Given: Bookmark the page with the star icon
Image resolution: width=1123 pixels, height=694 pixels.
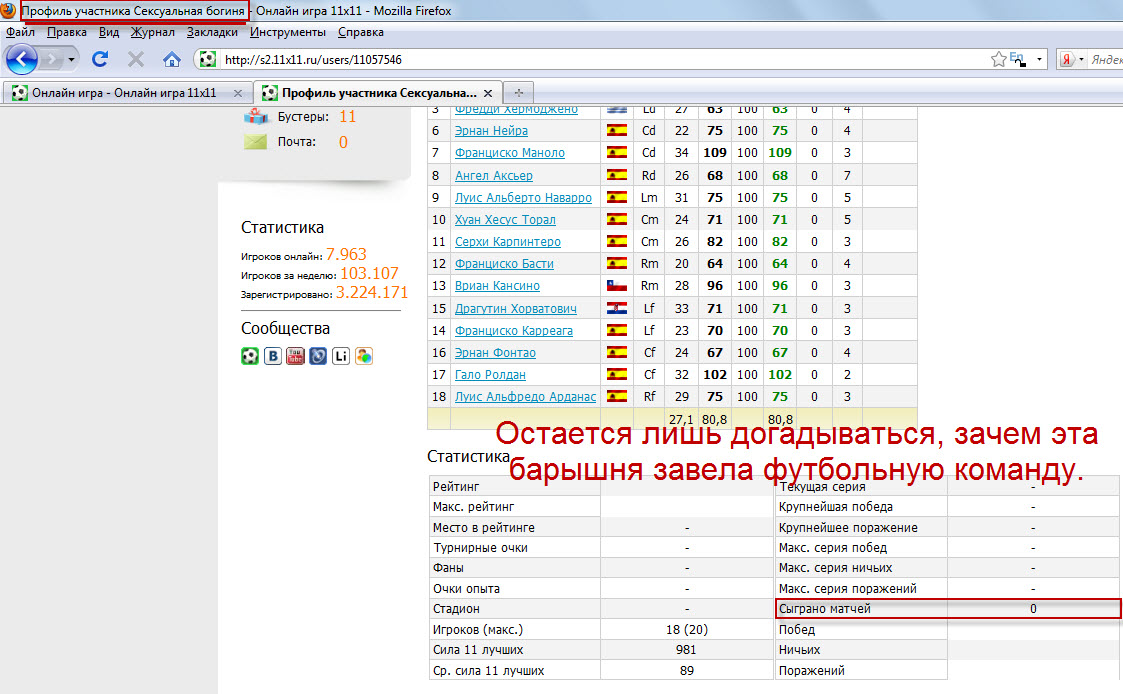Looking at the screenshot, I should click(x=997, y=59).
